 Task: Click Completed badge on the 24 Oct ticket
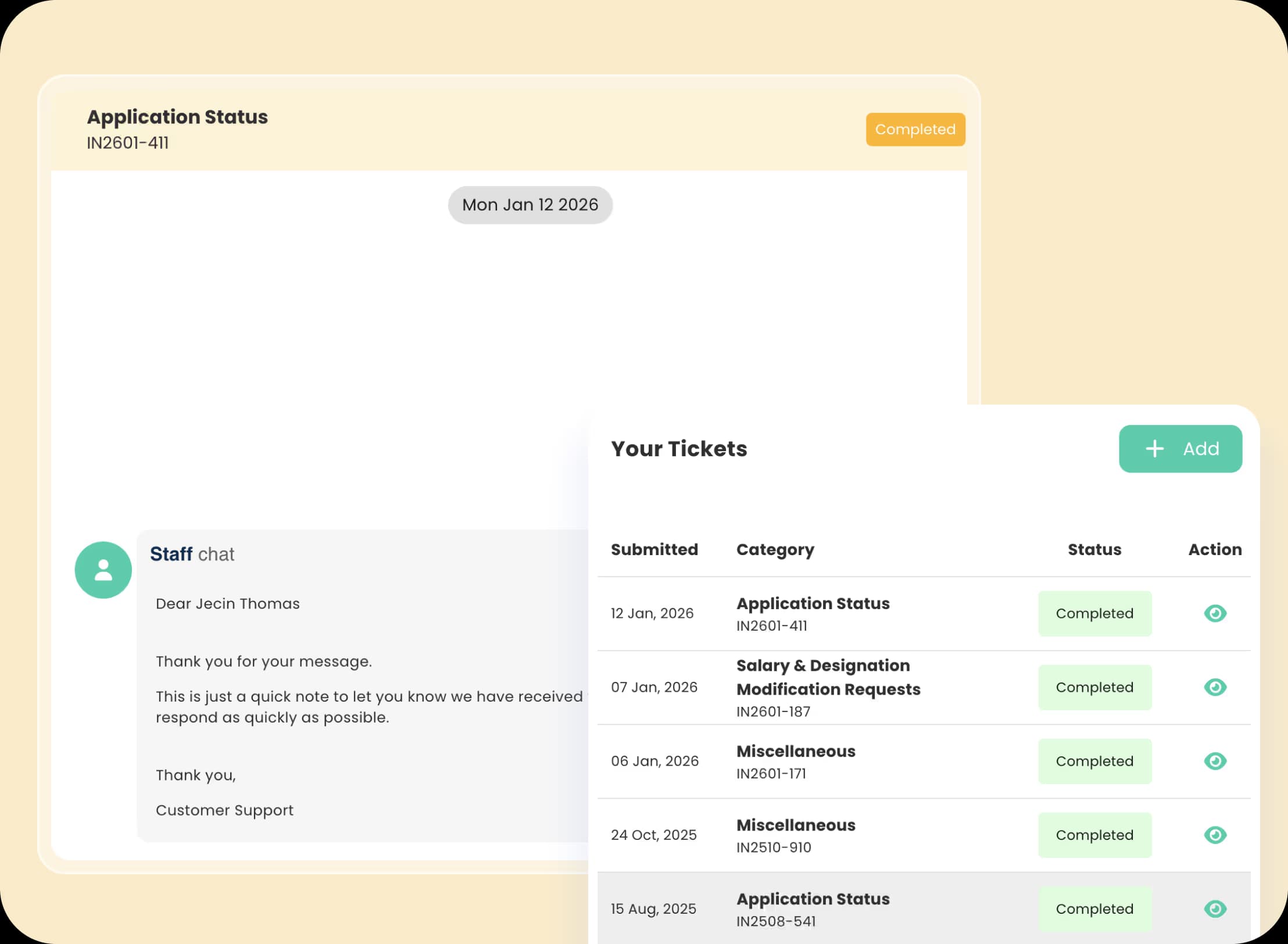coord(1094,835)
